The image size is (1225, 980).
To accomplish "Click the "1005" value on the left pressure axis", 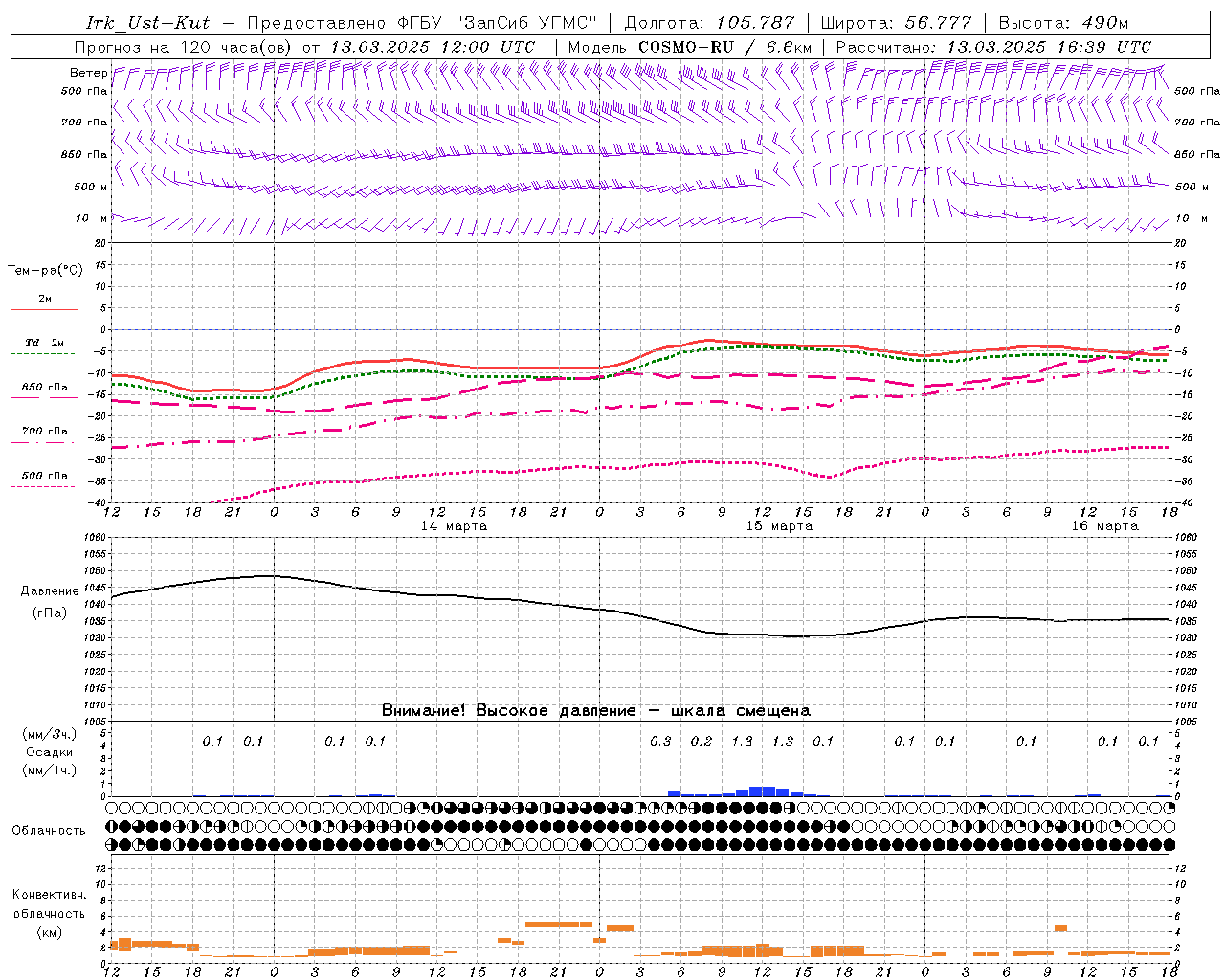I will pos(97,721).
